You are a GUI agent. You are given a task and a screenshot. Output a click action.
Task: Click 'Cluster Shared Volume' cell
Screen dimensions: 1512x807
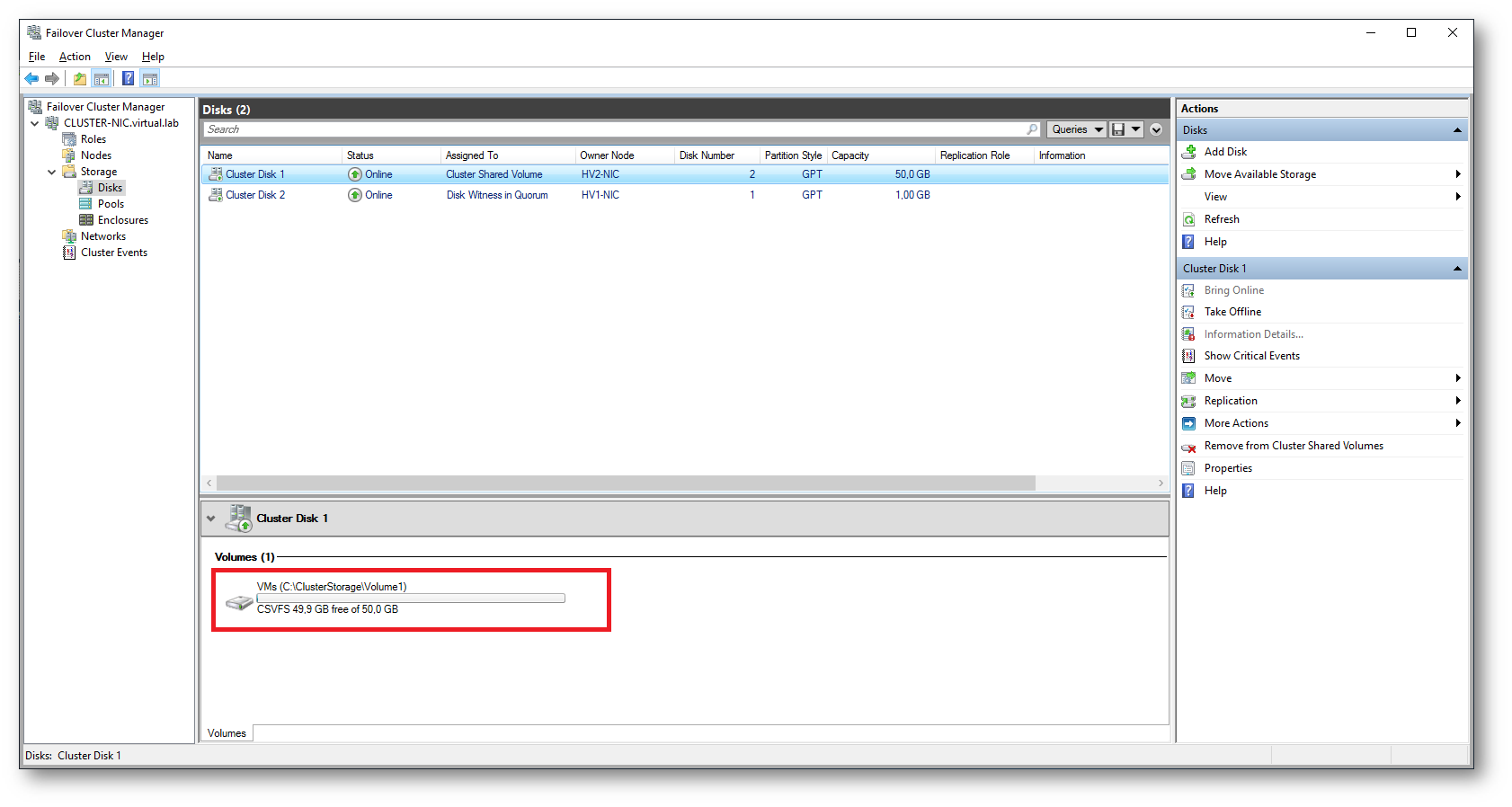click(494, 174)
